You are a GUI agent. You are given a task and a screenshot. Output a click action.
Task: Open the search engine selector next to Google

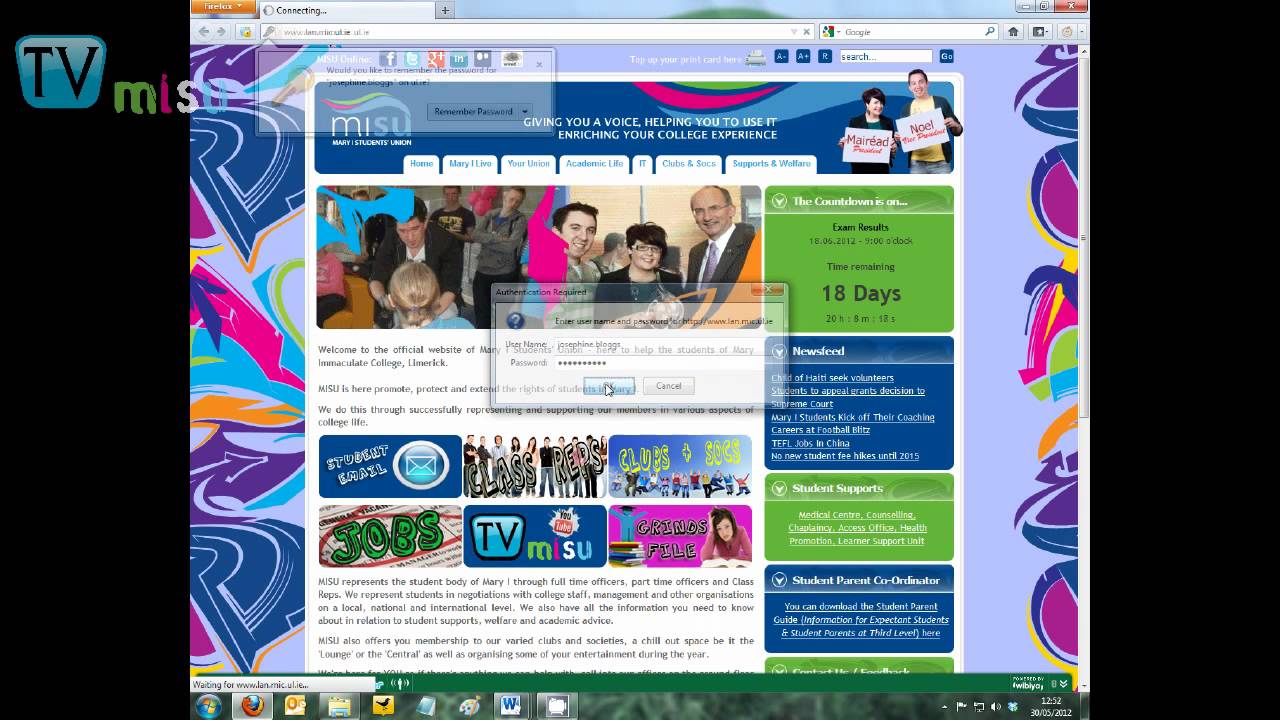click(x=831, y=32)
